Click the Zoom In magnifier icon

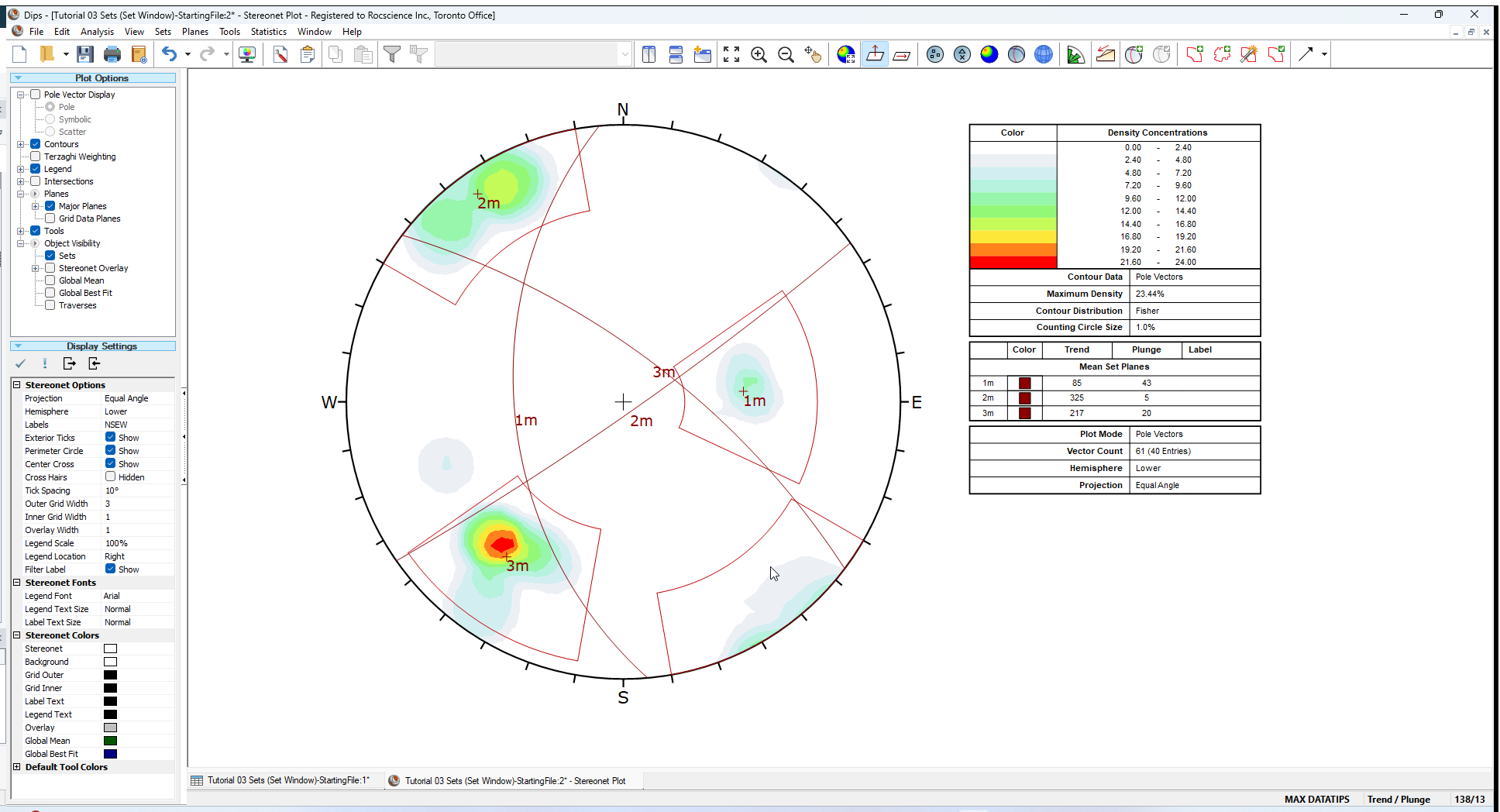[x=759, y=54]
